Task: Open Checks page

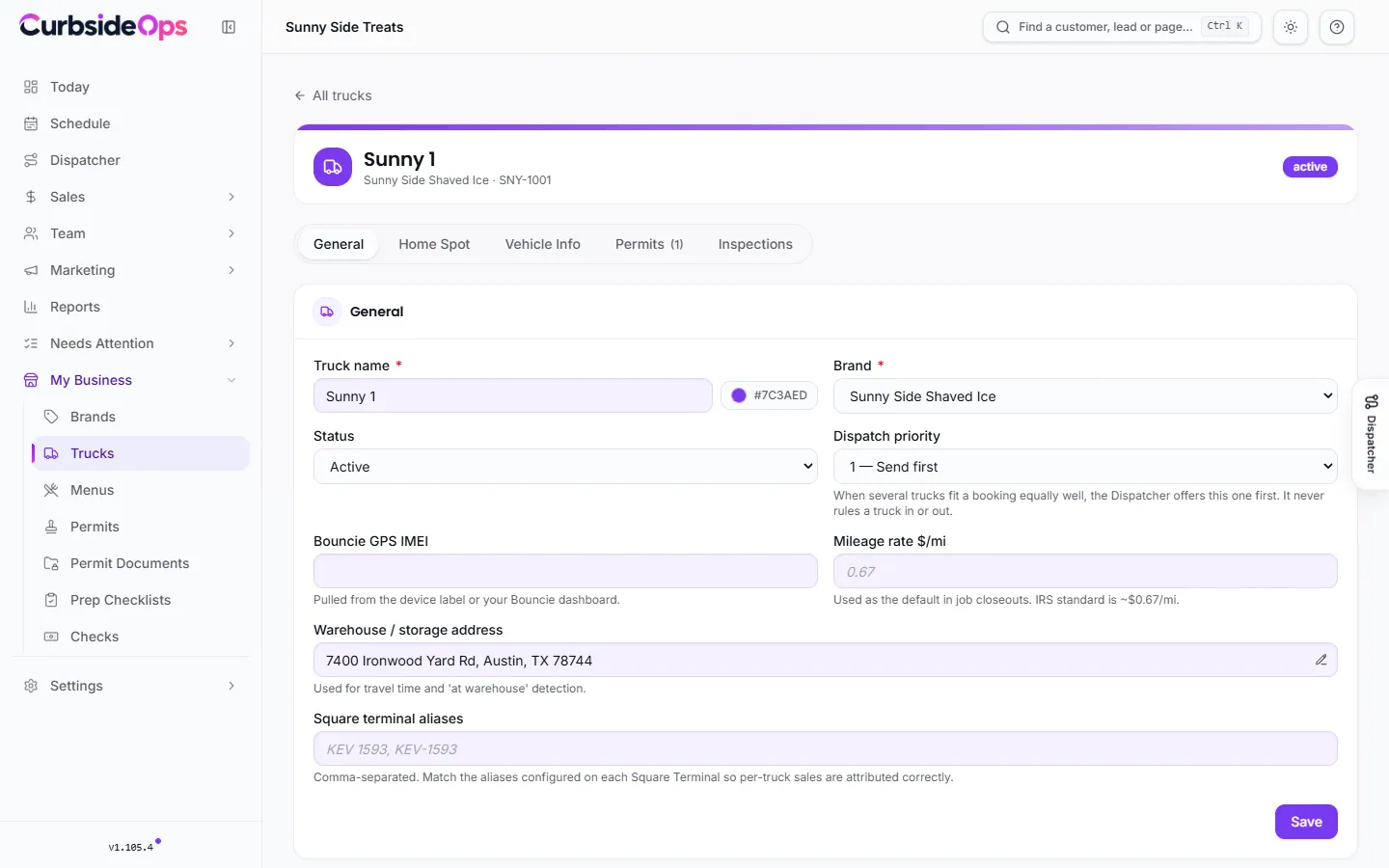Action: 141,637
